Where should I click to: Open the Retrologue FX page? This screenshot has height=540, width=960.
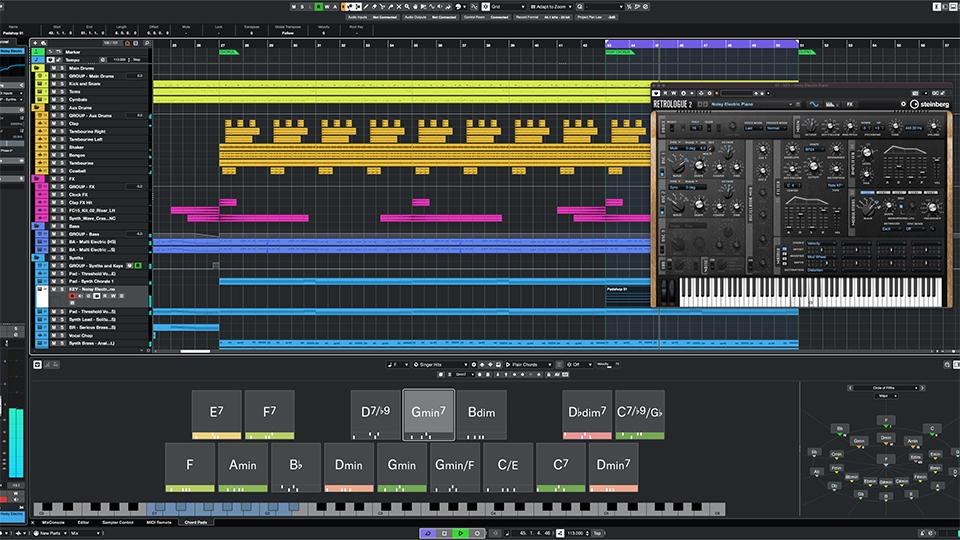pos(850,104)
